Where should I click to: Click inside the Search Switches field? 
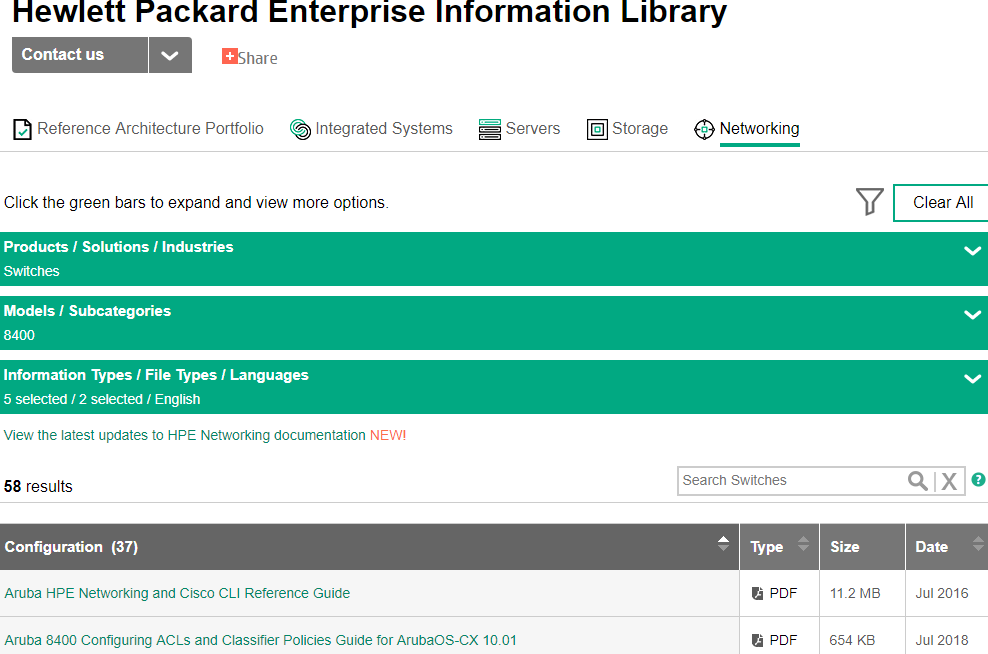coord(793,481)
